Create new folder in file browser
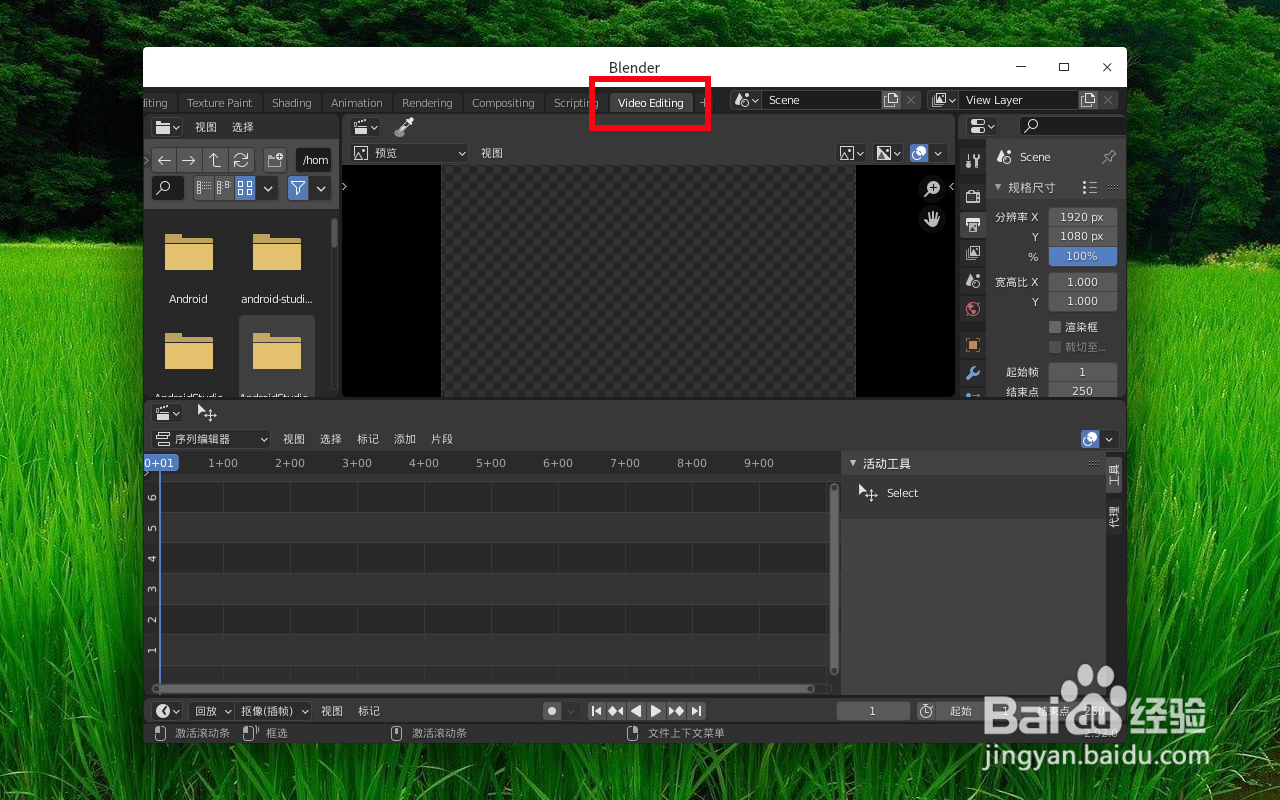 [275, 160]
